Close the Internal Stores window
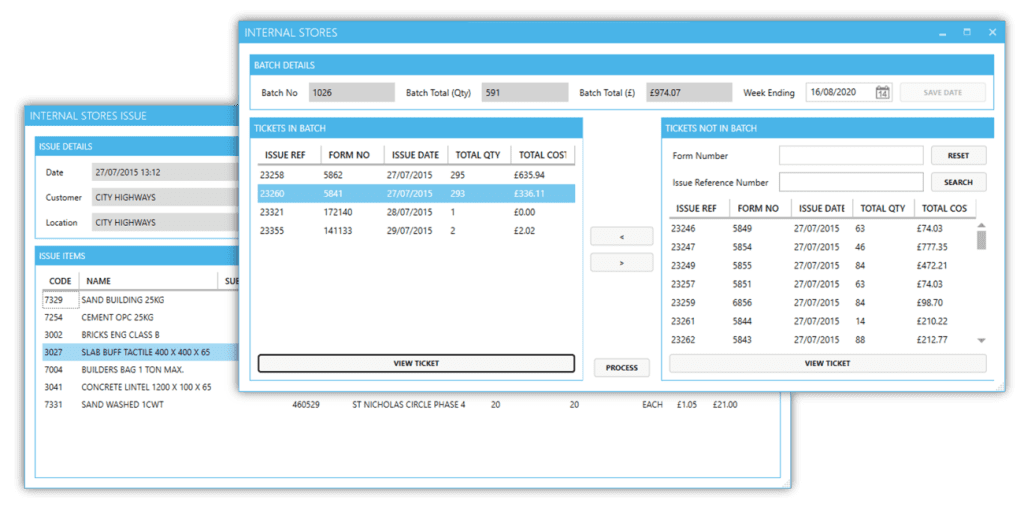This screenshot has width=1024, height=511. click(992, 32)
